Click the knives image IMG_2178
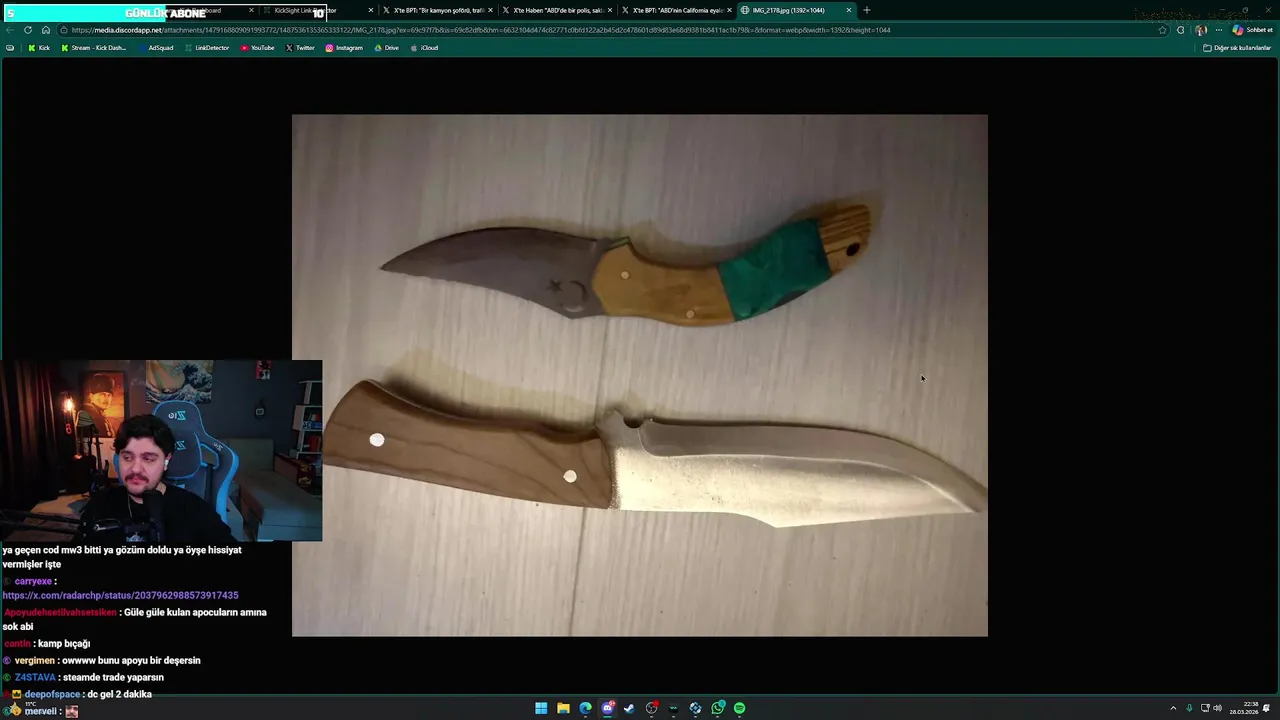The image size is (1280, 720). (x=640, y=375)
